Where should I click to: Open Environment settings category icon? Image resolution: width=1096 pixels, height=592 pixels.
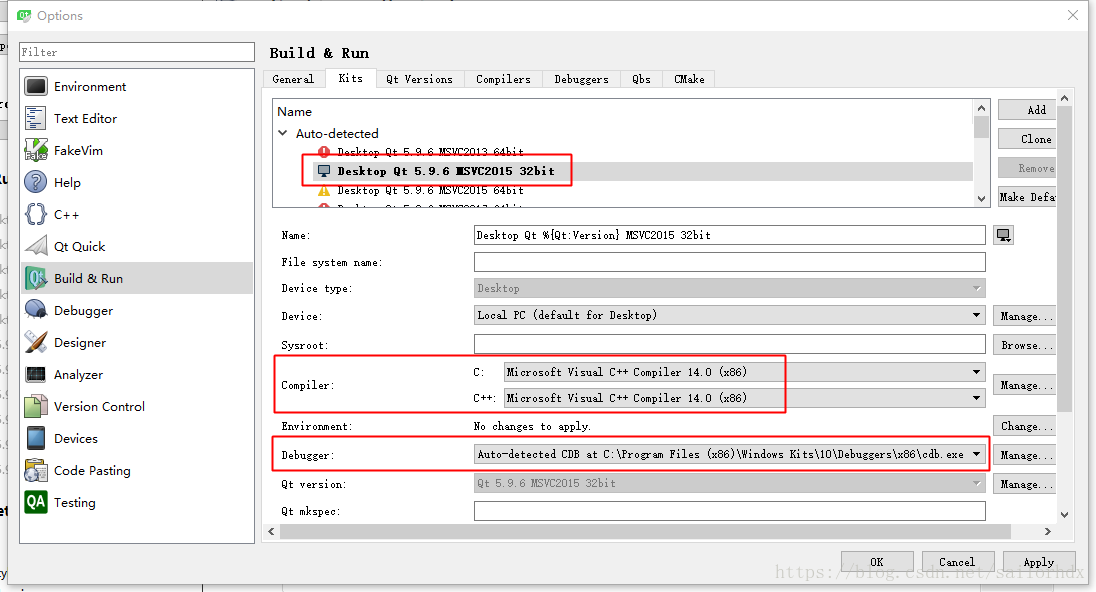coord(36,87)
